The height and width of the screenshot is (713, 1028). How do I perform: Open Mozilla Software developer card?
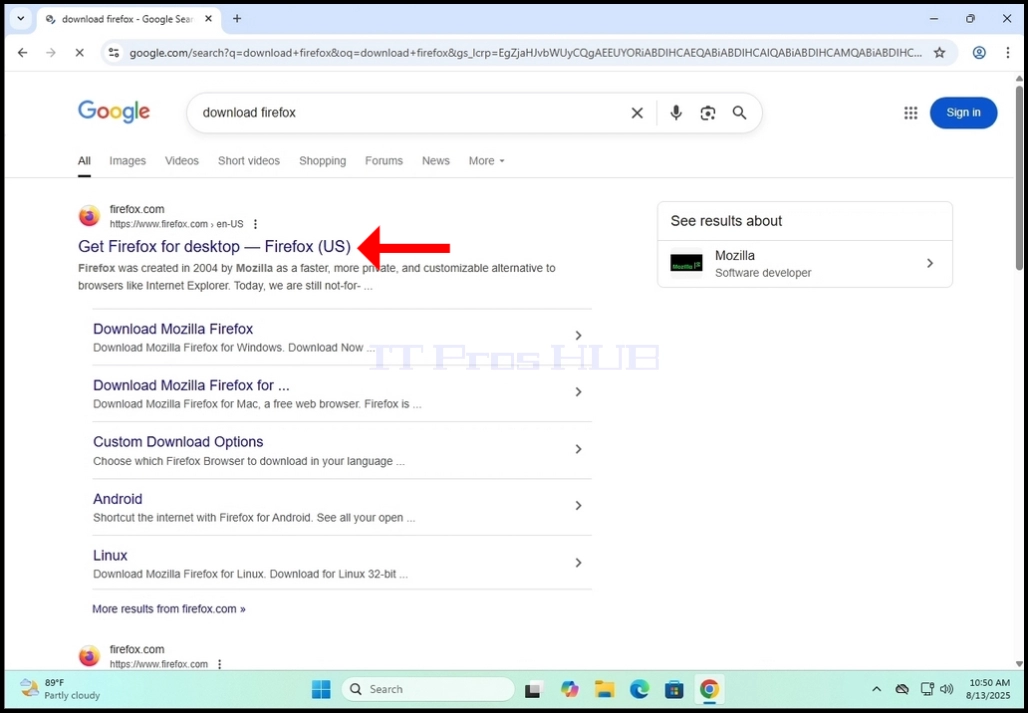[x=804, y=263]
